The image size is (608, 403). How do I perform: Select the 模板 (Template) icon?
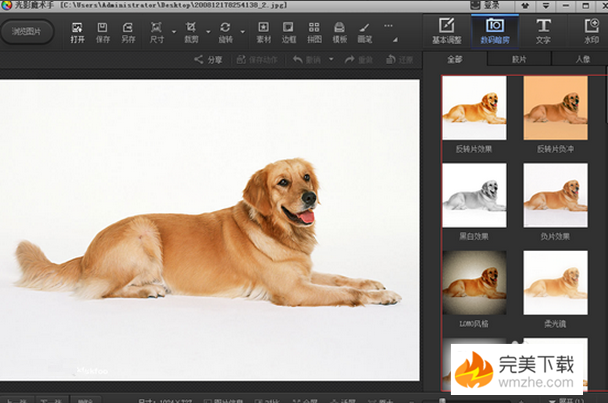click(339, 32)
